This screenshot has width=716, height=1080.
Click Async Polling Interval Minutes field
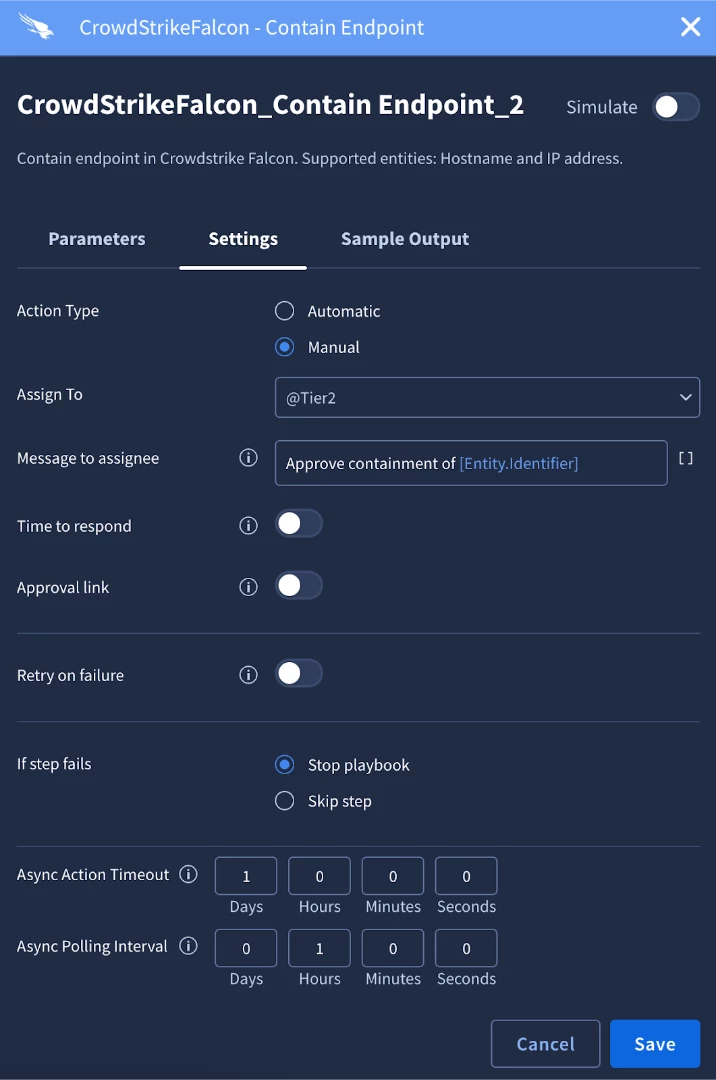pos(393,948)
